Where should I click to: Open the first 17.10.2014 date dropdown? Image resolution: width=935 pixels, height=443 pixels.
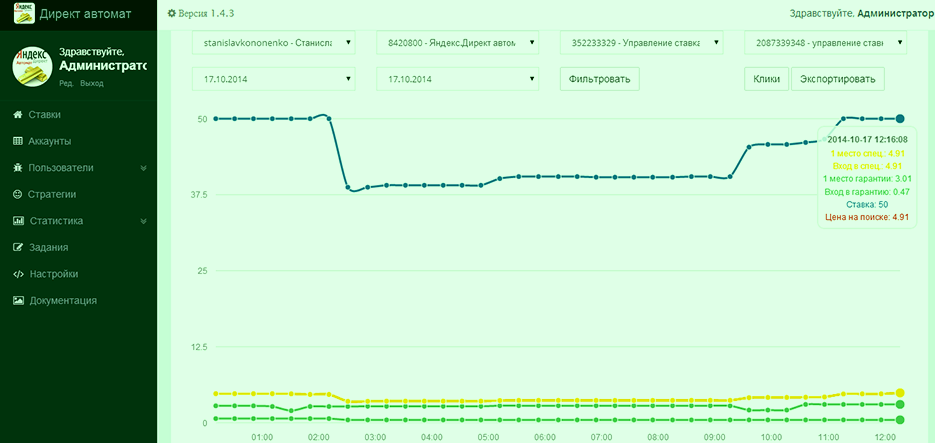coord(273,78)
